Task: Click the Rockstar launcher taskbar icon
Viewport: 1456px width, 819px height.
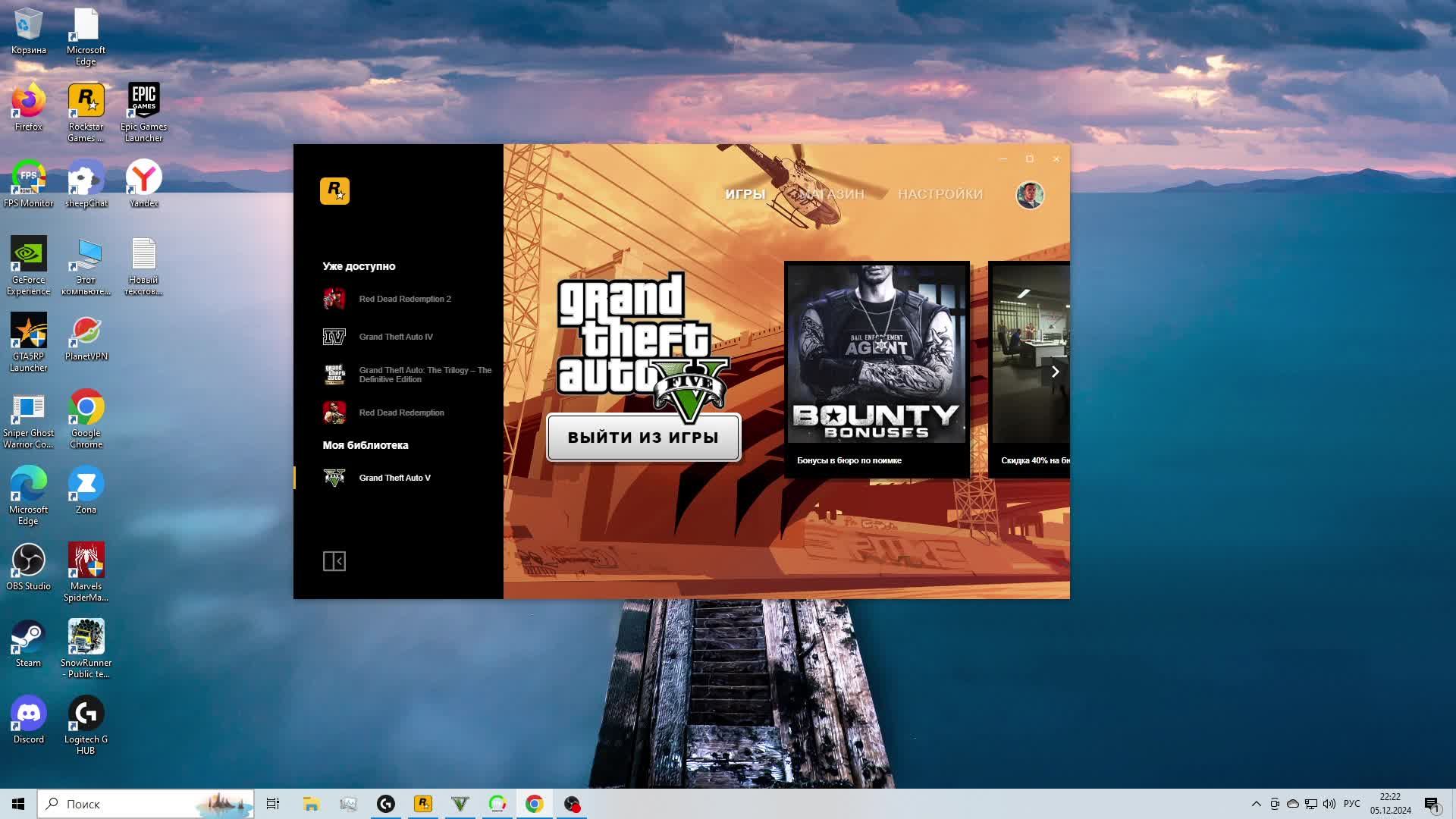Action: [423, 804]
